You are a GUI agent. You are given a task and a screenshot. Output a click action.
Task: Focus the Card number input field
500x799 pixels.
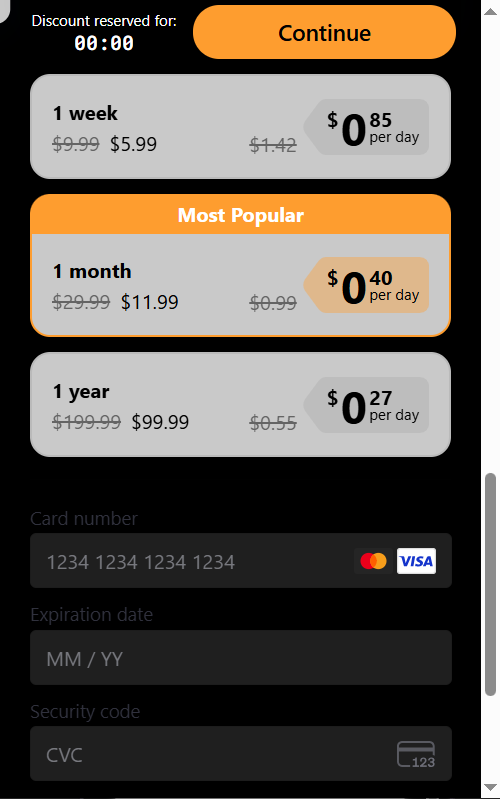241,561
